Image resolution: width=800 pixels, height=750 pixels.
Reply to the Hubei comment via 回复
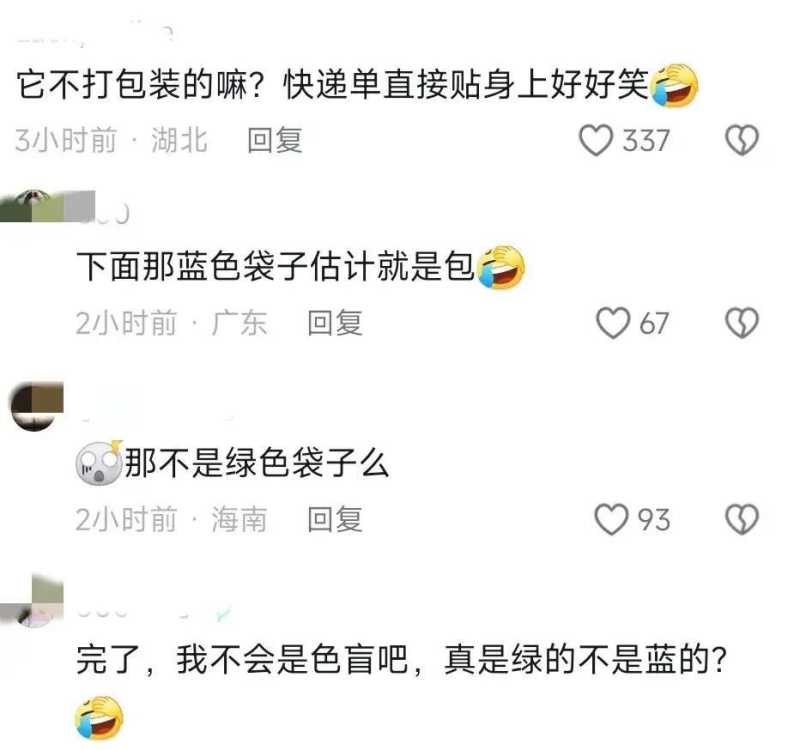click(274, 140)
